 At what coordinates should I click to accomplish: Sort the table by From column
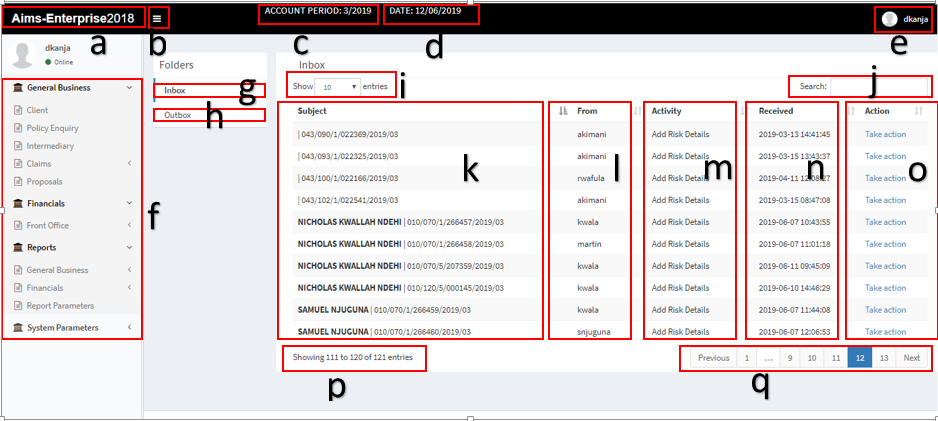tap(587, 111)
